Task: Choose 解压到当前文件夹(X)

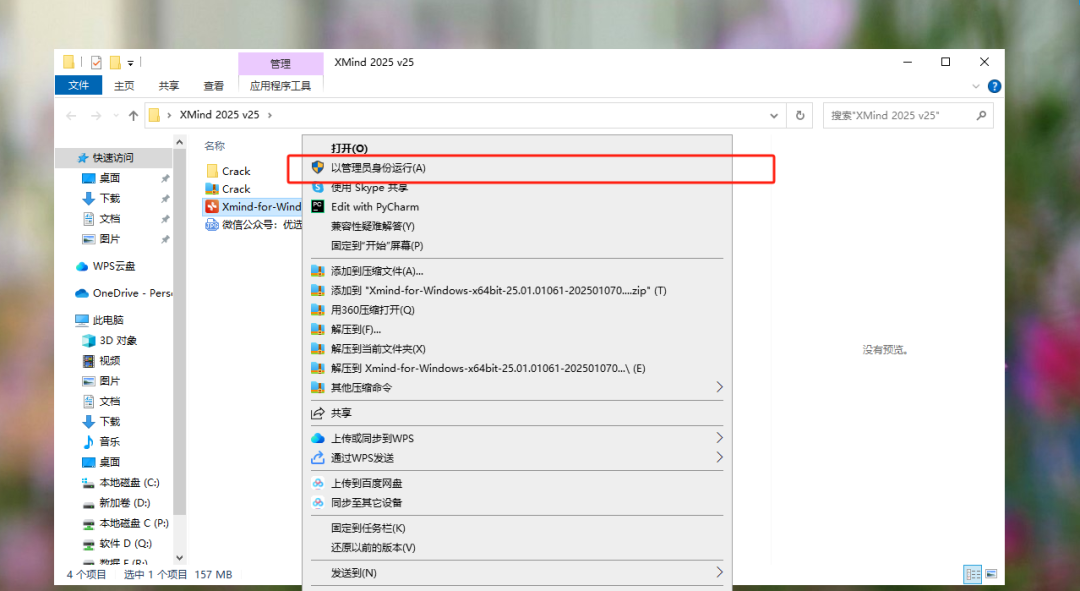Action: [x=378, y=349]
